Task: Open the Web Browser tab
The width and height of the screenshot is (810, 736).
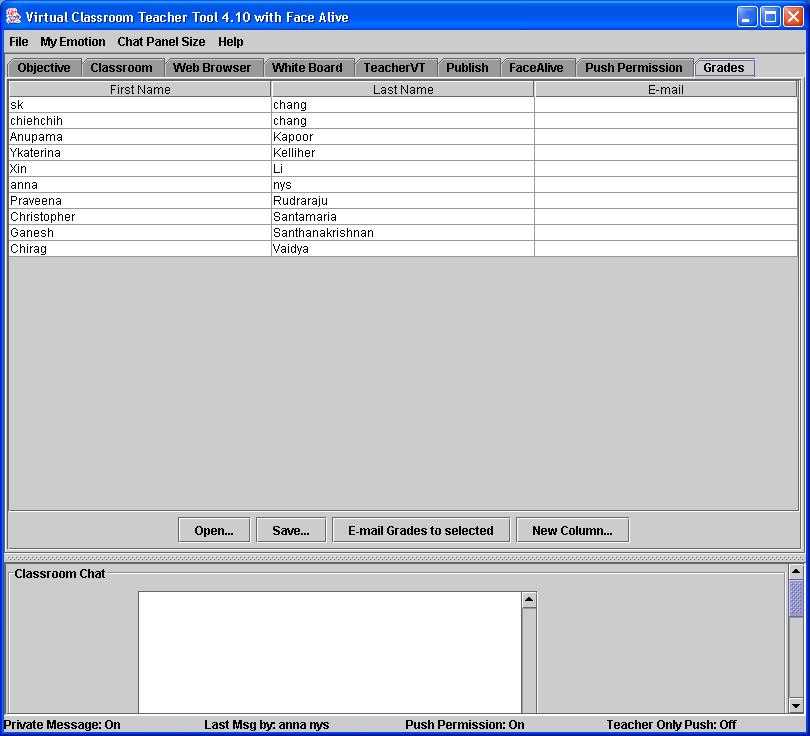Action: [x=212, y=68]
